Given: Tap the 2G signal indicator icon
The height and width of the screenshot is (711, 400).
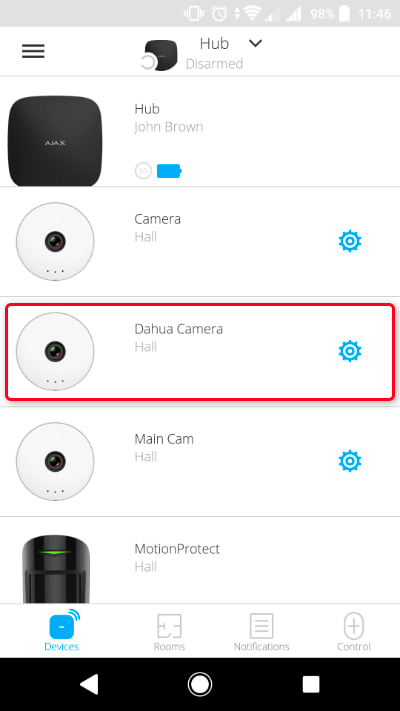Looking at the screenshot, I should tap(143, 171).
